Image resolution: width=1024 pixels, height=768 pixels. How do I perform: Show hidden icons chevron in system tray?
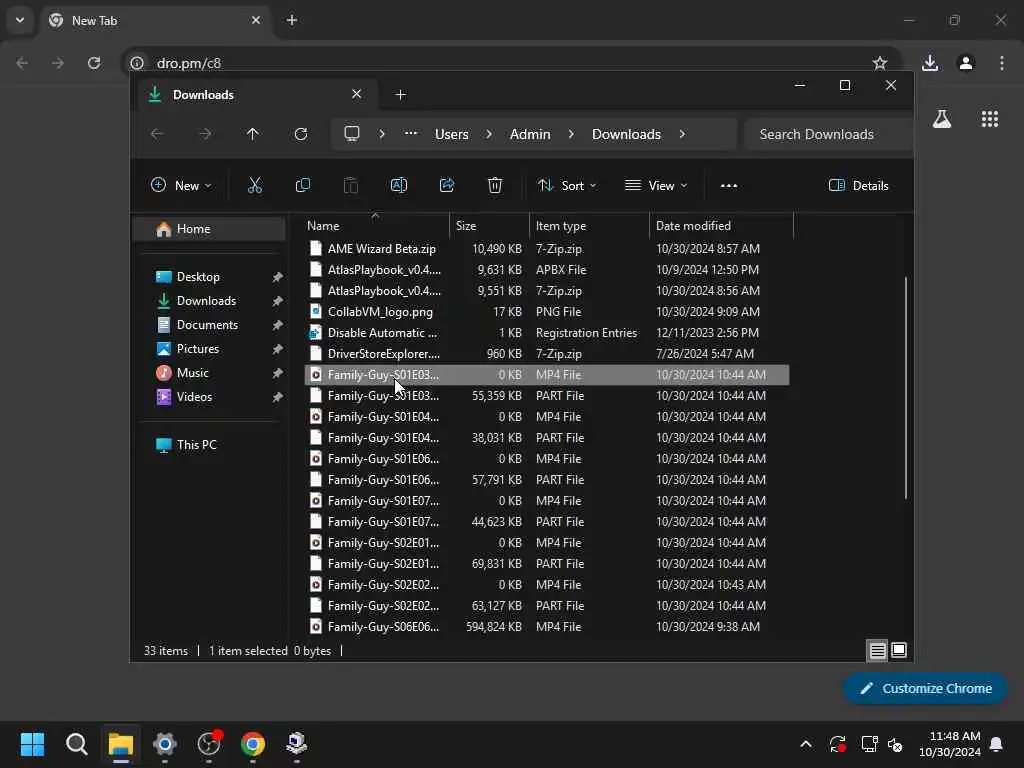click(806, 744)
